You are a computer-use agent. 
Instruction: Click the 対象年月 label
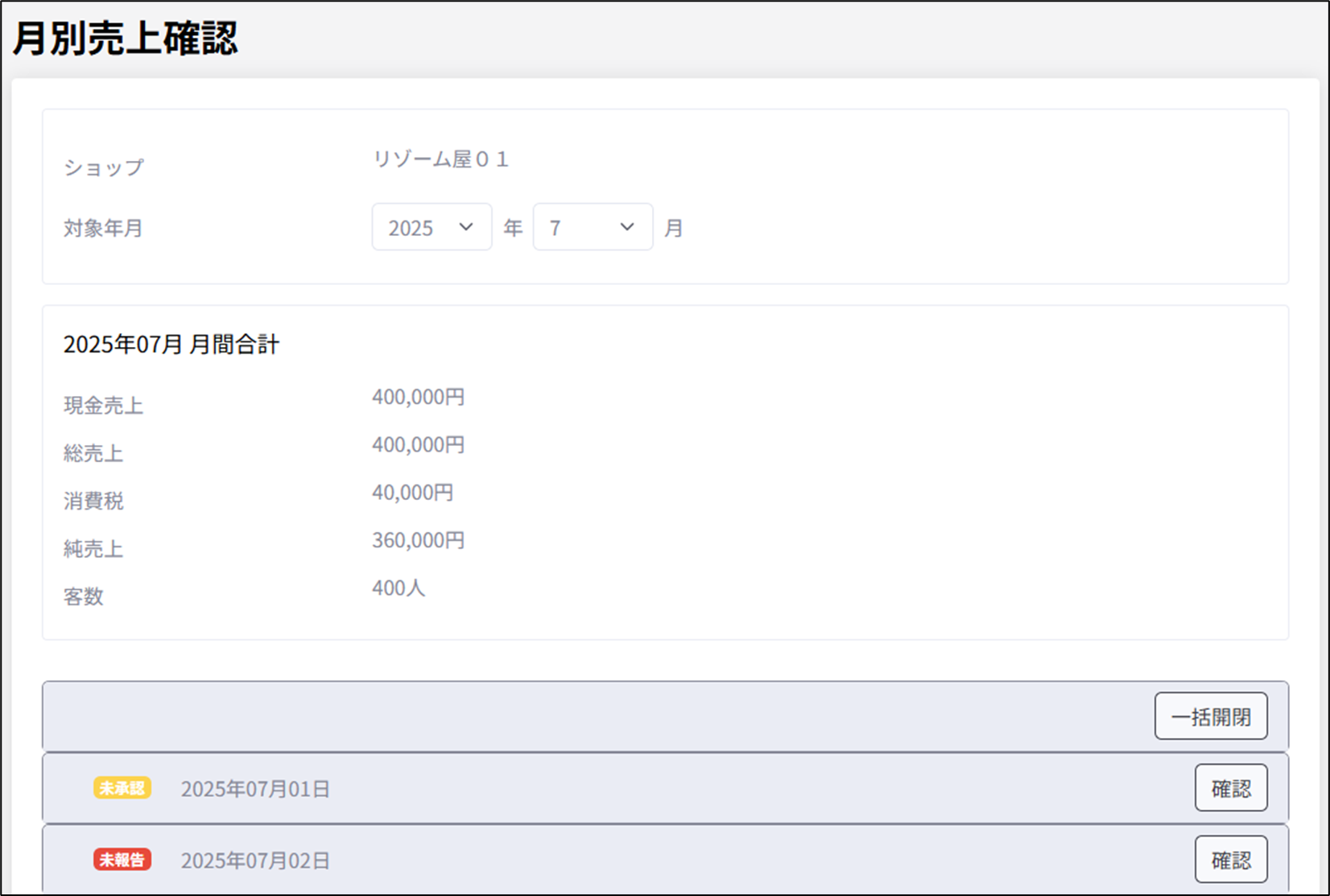(x=103, y=229)
